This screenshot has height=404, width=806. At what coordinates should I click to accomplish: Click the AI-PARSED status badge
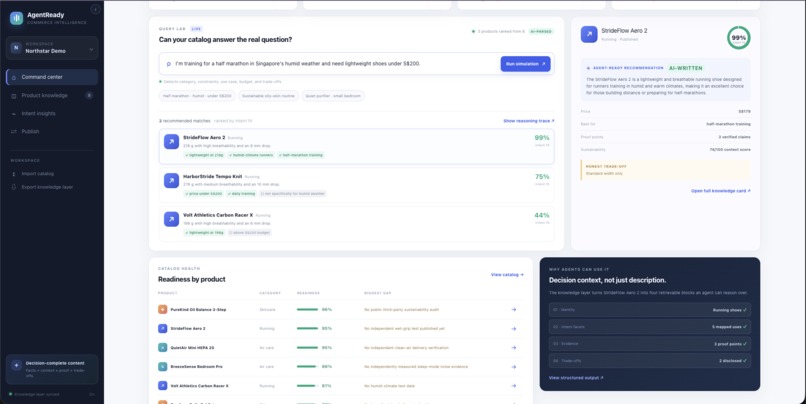(541, 31)
